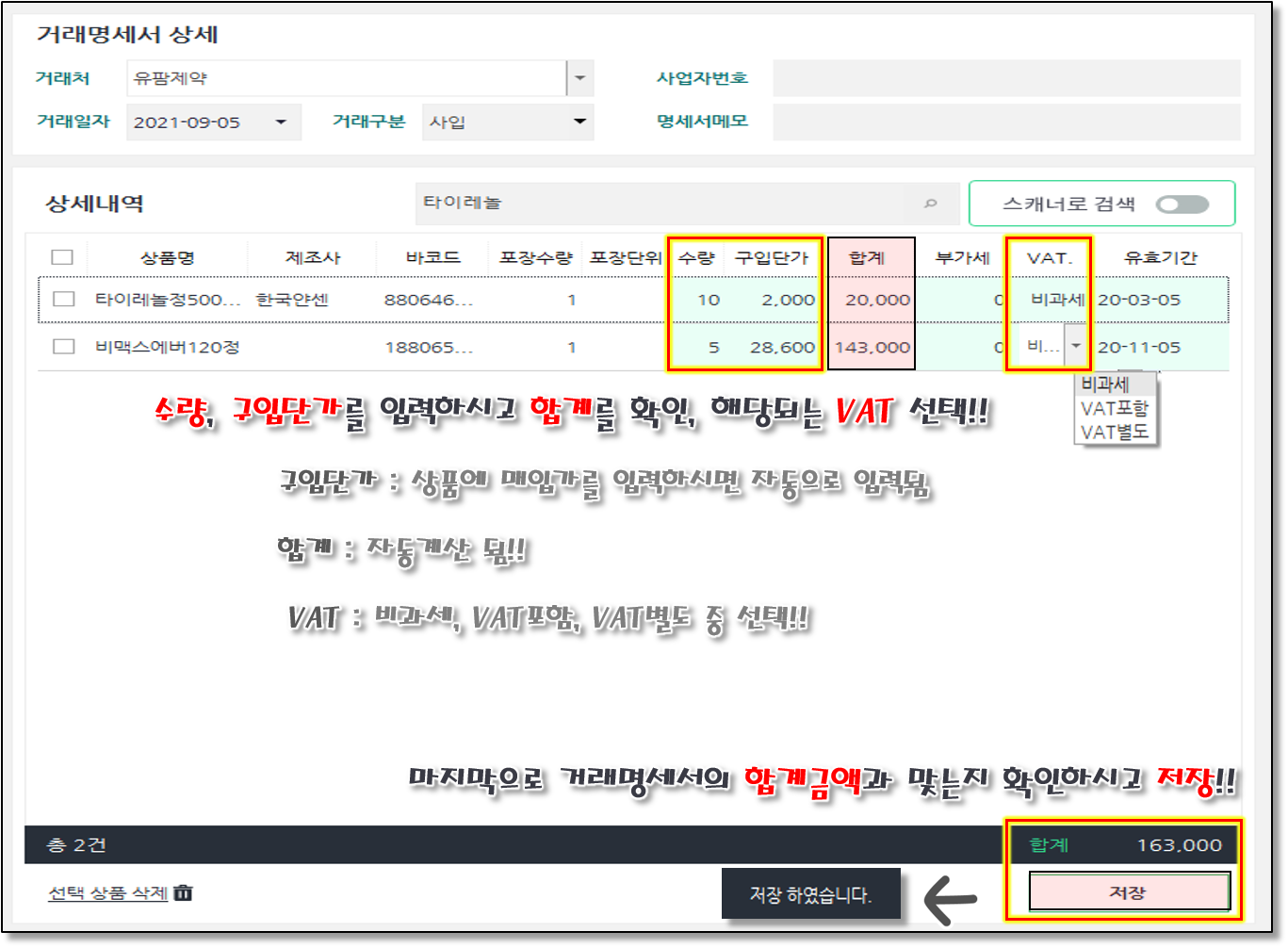Screen dimensions: 1288x948
Task: Select the 타이레놀정500 row checkbox
Action: pos(64,300)
